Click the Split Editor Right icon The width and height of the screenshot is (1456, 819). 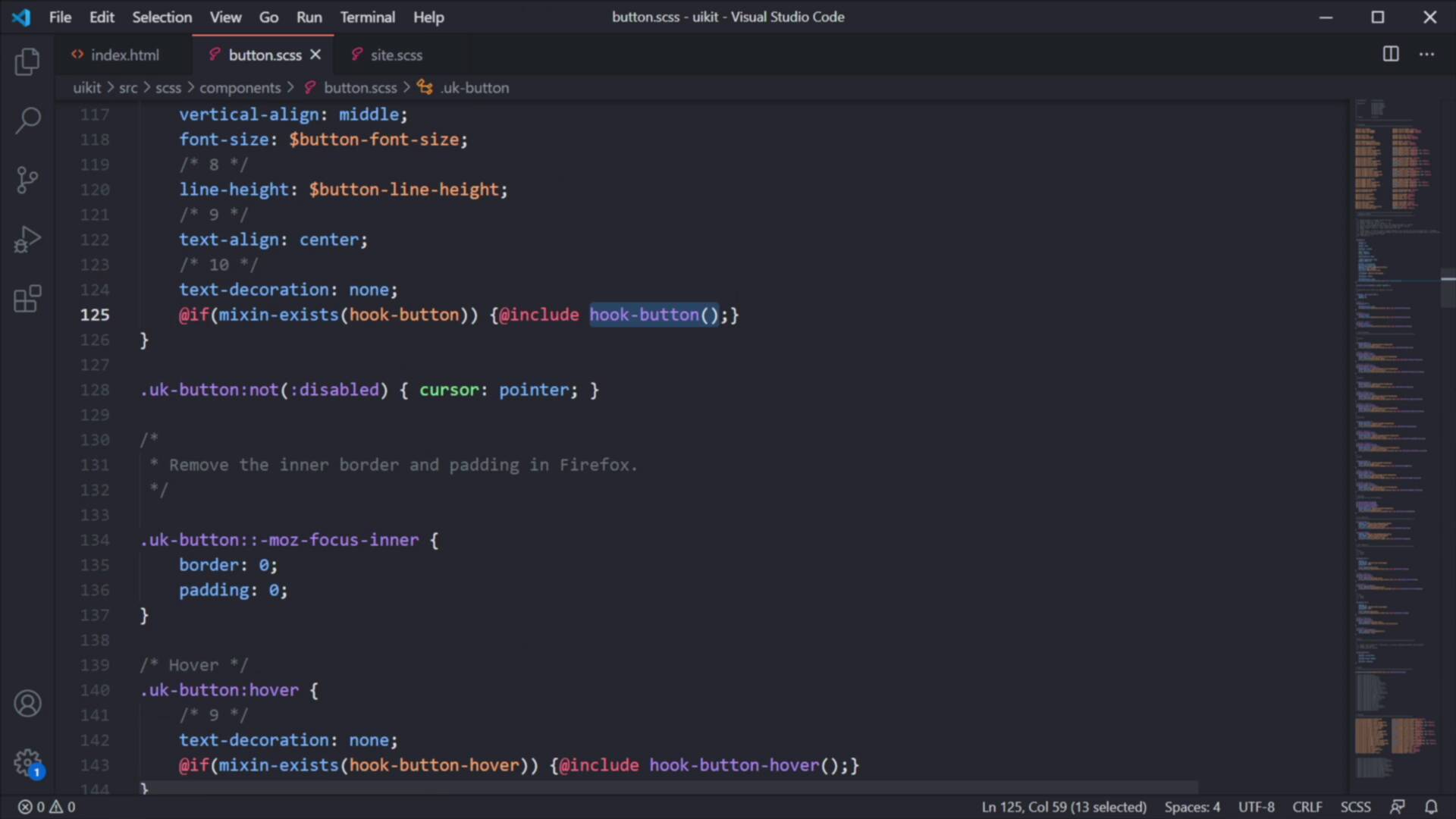[x=1391, y=54]
